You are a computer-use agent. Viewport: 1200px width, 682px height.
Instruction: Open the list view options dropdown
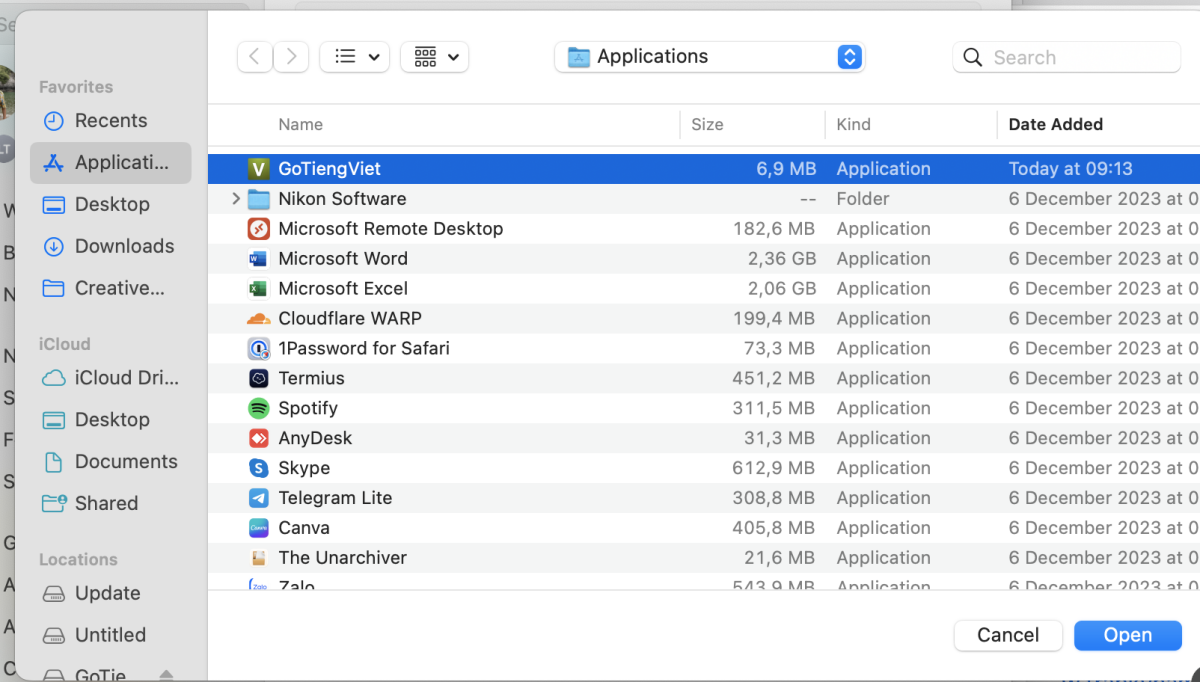click(354, 57)
